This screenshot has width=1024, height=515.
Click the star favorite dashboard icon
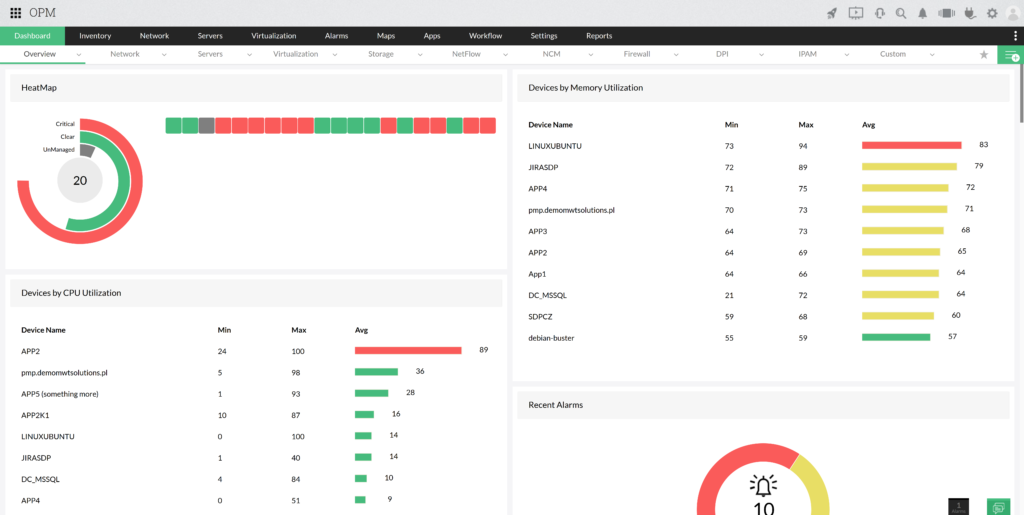(984, 55)
